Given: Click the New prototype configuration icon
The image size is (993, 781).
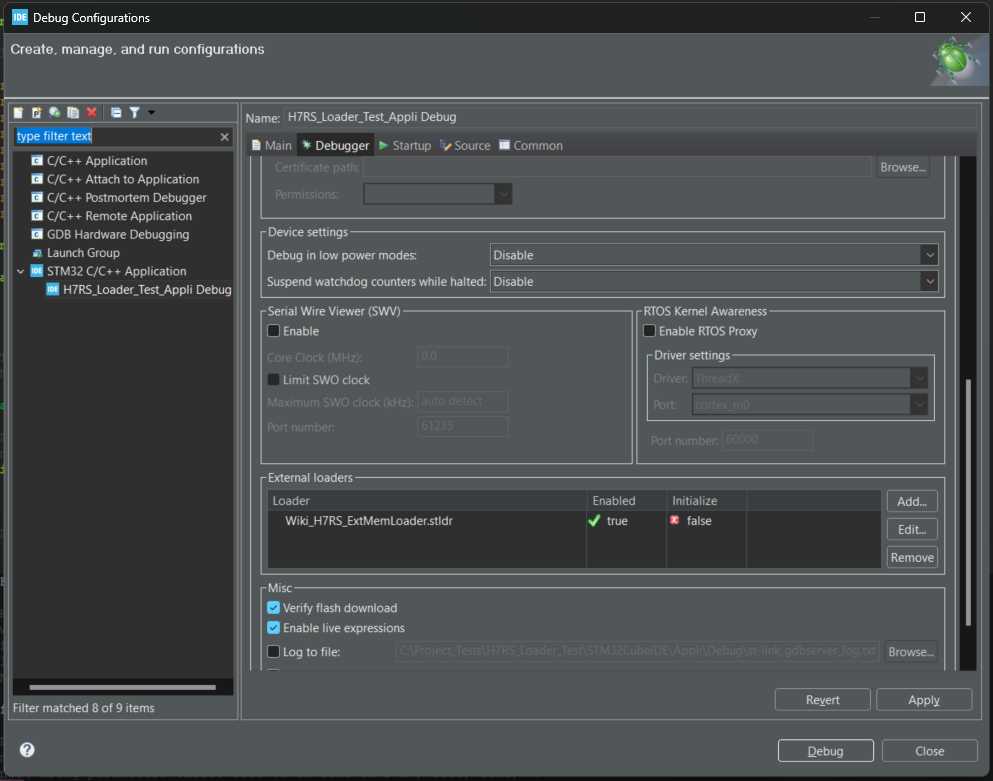Looking at the screenshot, I should coord(37,112).
